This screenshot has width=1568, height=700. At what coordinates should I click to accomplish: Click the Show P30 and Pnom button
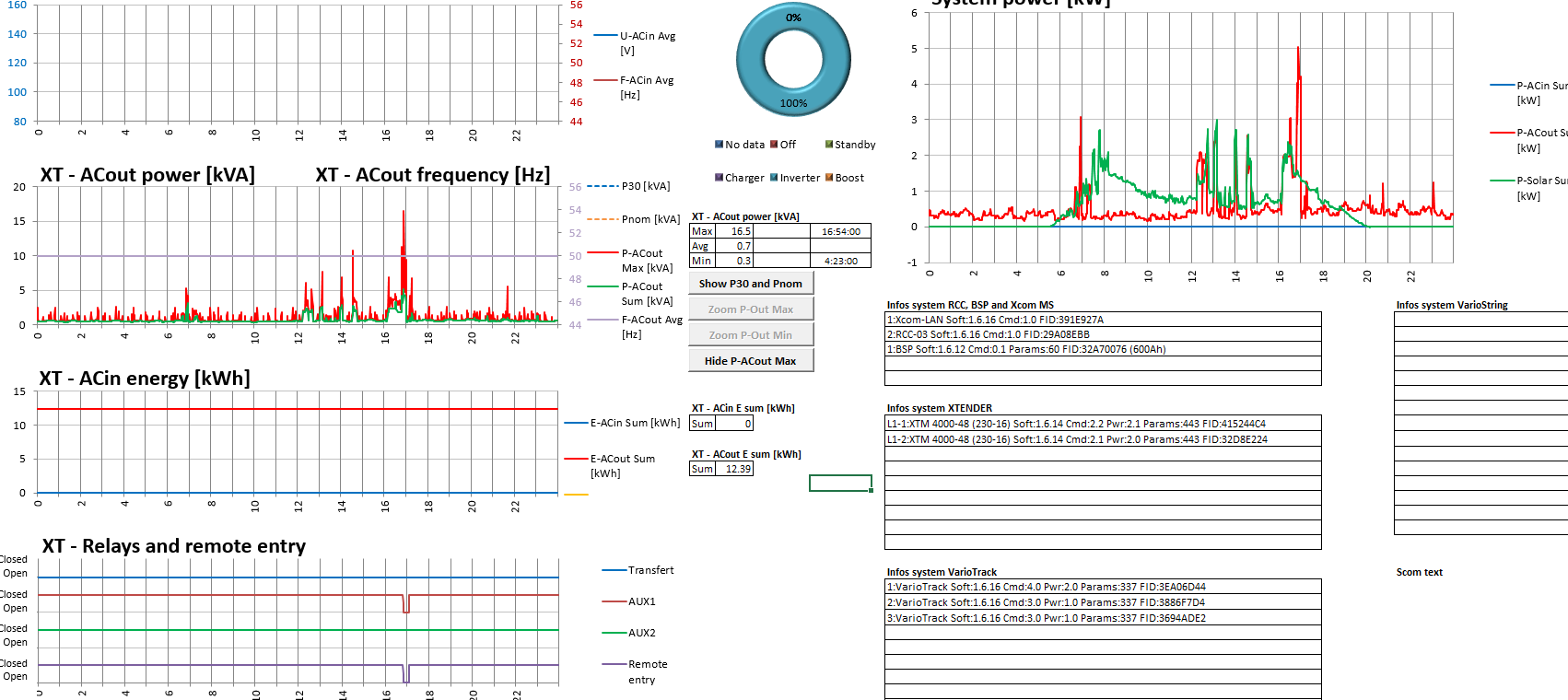tap(750, 284)
